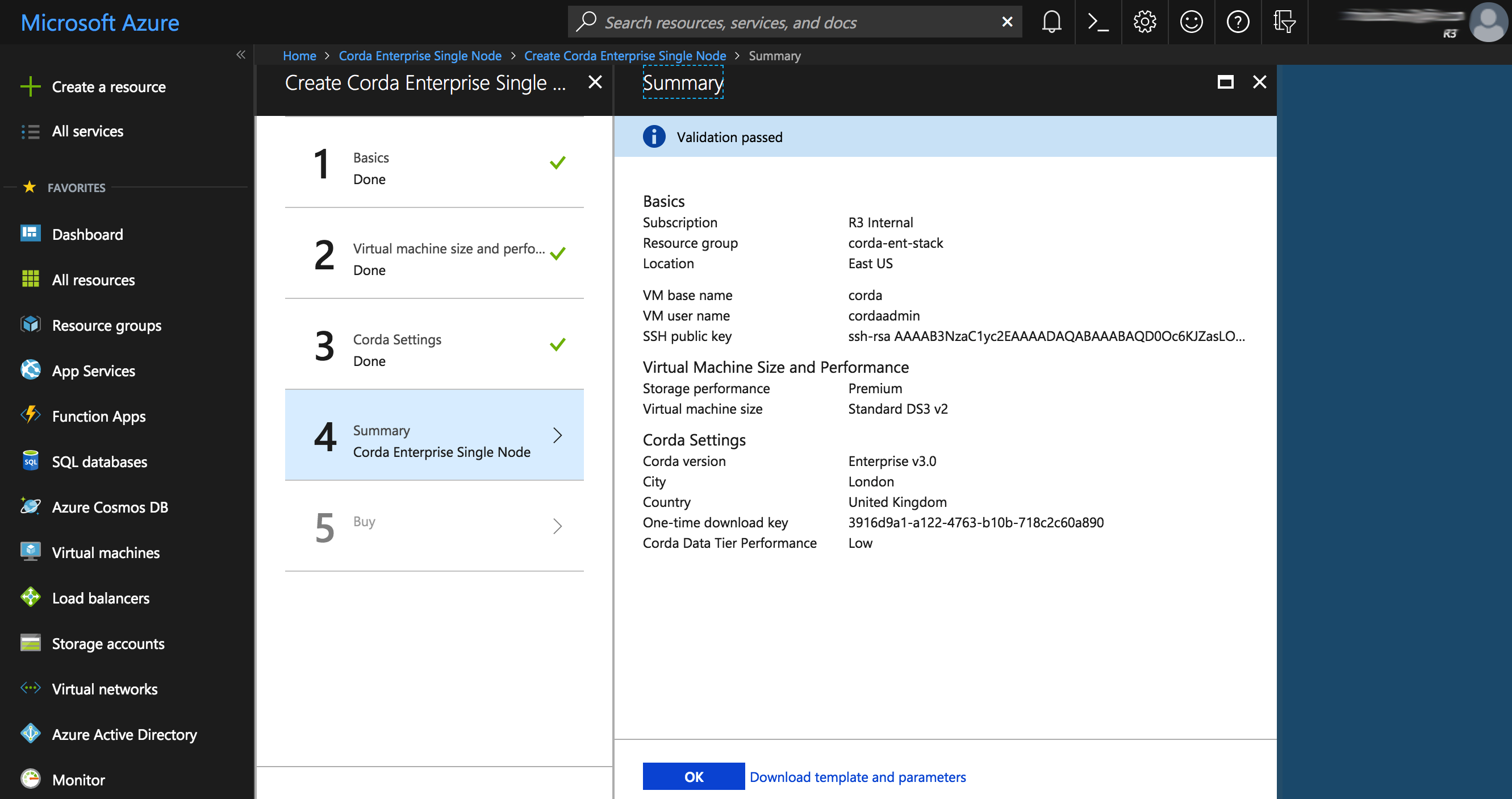1512x799 pixels.
Task: Open step 3 Corda Settings
Action: [435, 344]
